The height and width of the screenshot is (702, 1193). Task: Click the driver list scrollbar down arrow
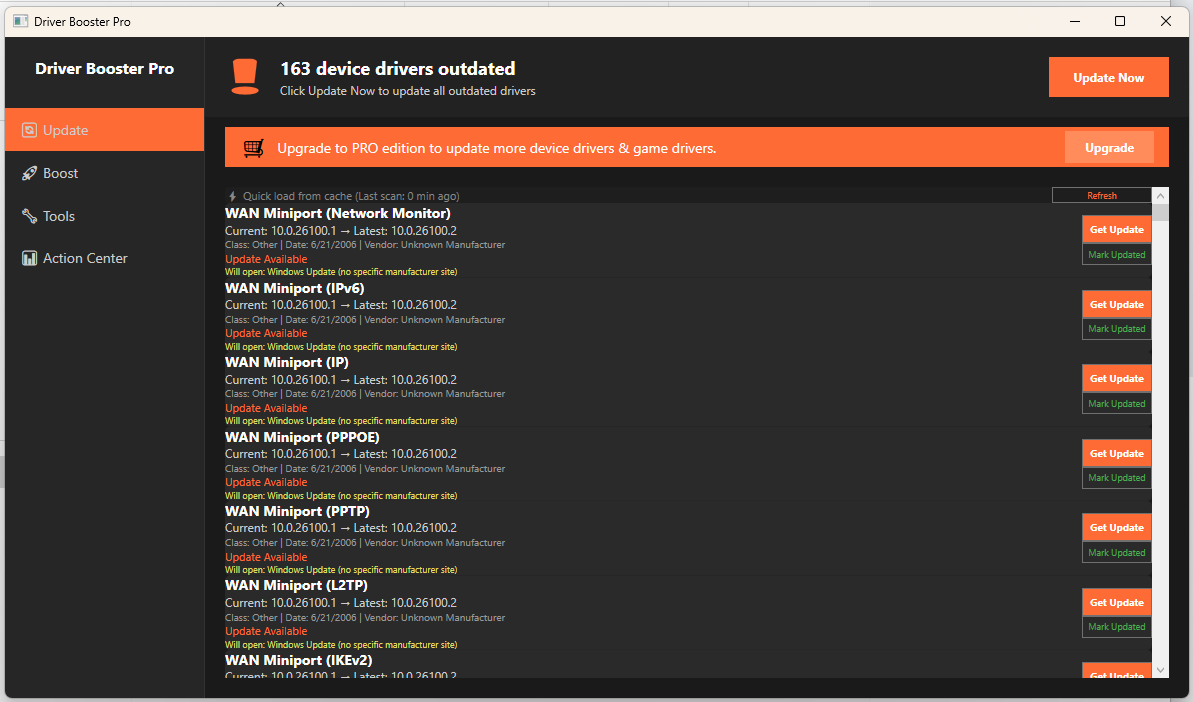point(1160,670)
